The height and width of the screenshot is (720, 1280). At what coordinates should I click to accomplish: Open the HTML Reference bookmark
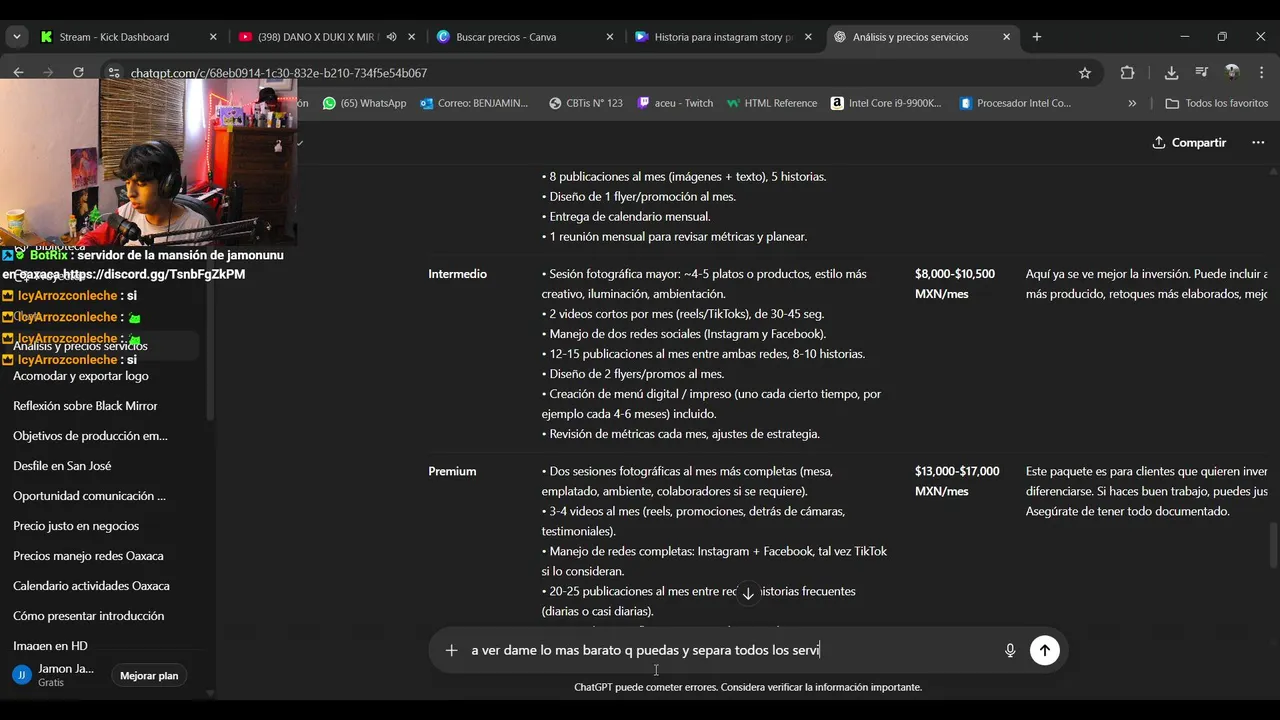(772, 103)
